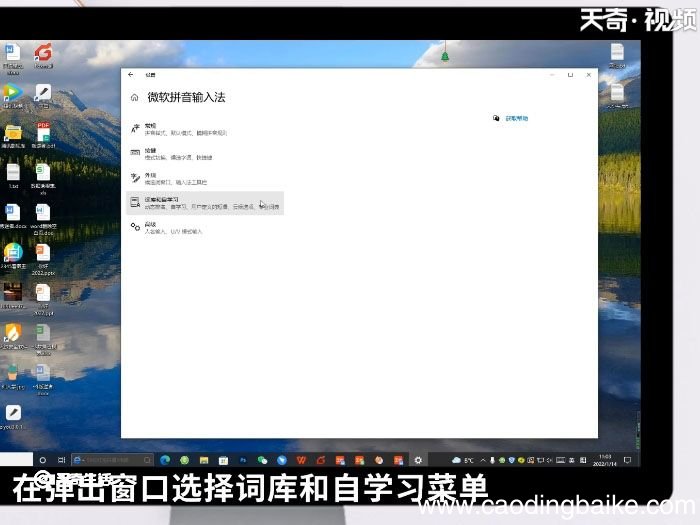700x525 pixels.
Task: Click the microphone icon in system tray
Action: 492,460
